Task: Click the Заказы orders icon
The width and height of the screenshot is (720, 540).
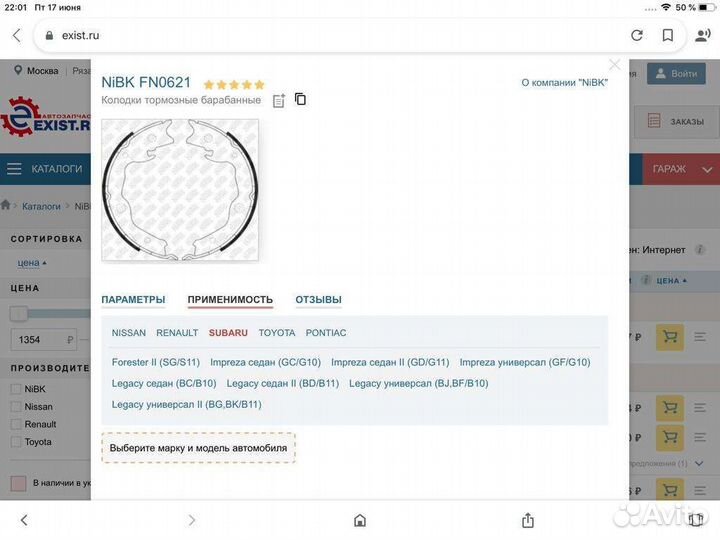Action: (654, 121)
